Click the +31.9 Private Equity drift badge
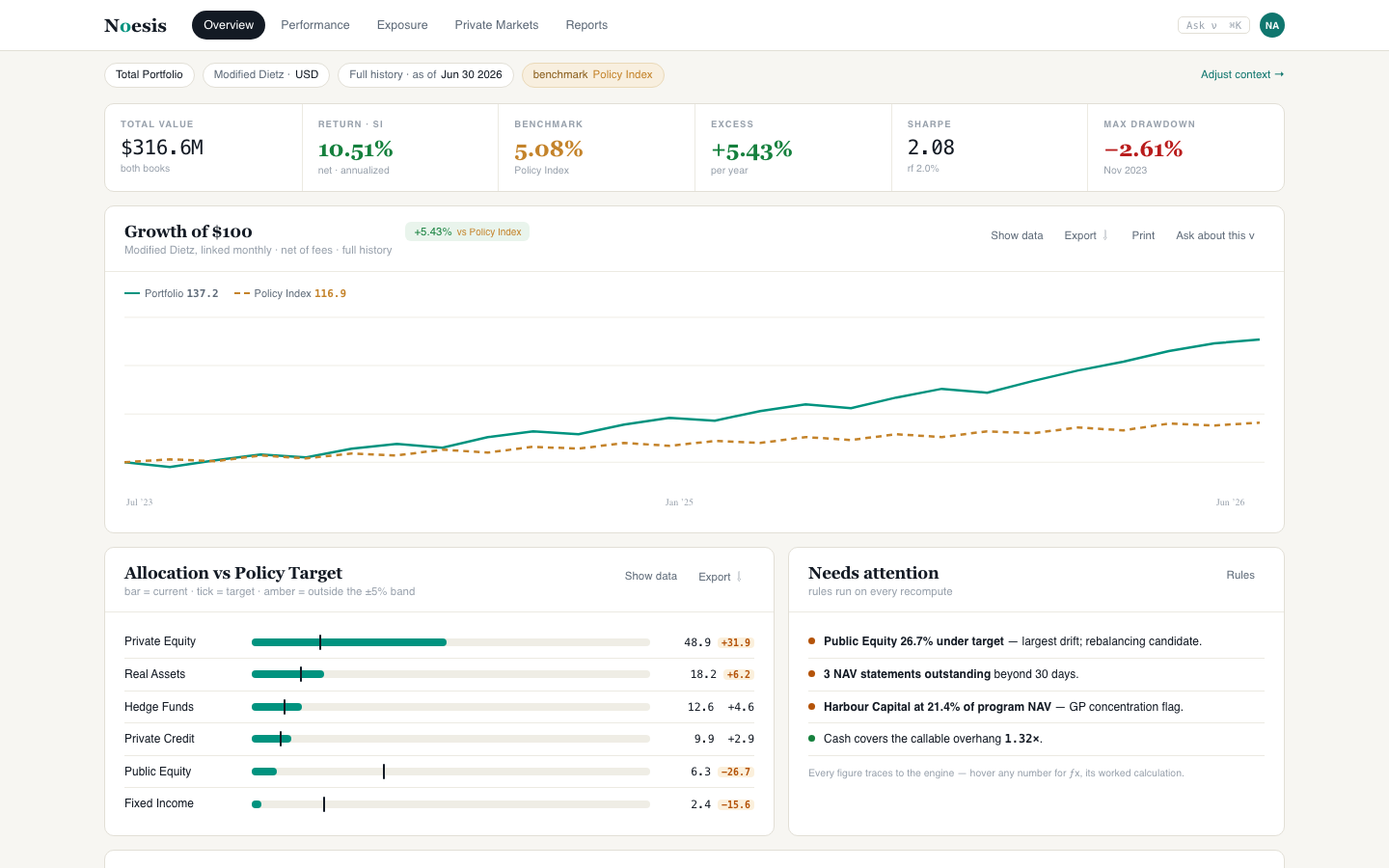 [736, 642]
